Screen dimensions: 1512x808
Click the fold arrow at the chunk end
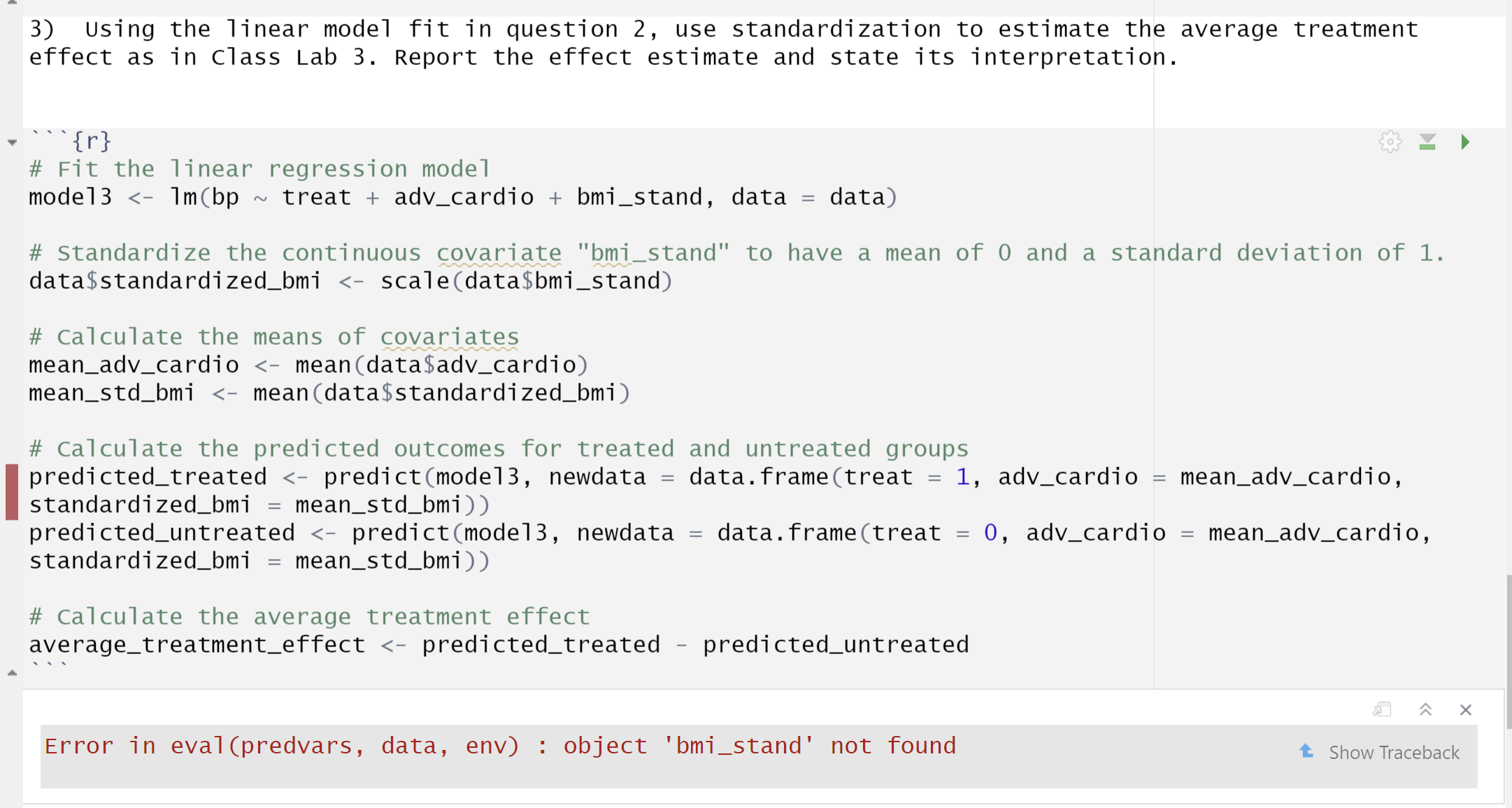[x=12, y=673]
